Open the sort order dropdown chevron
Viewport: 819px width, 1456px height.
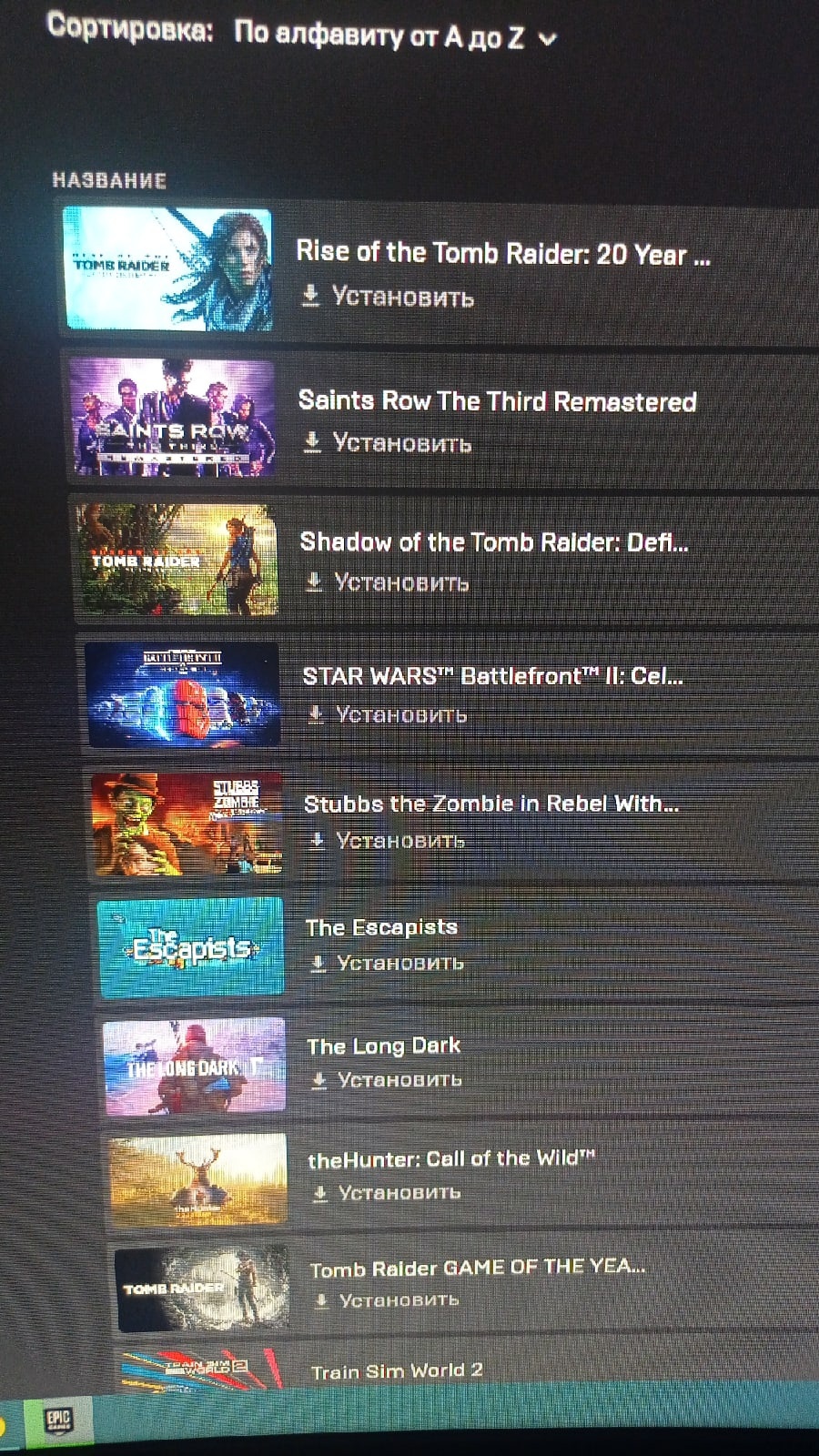(x=548, y=39)
